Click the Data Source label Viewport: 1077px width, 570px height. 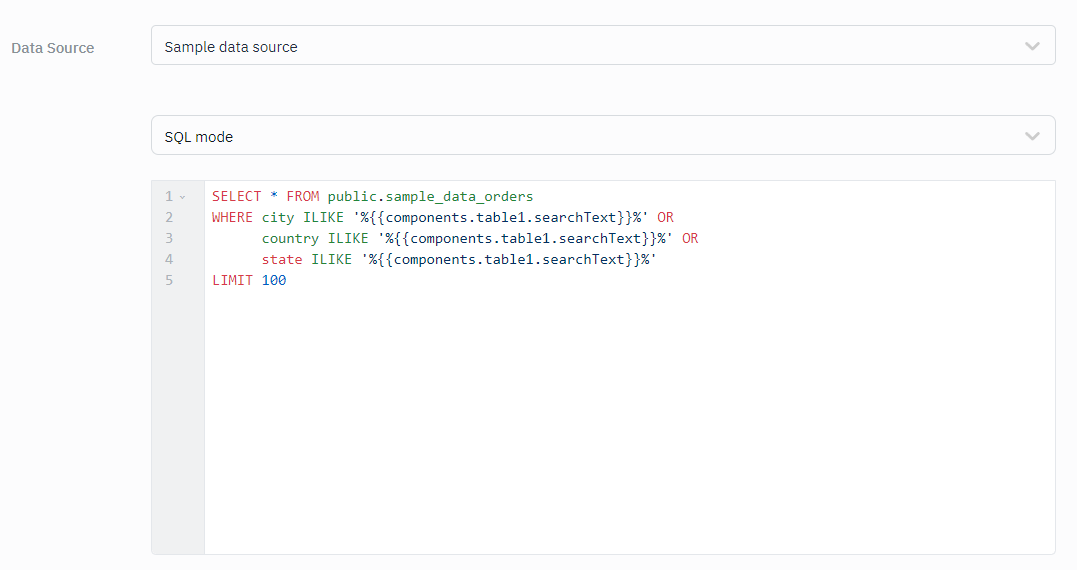pyautogui.click(x=53, y=48)
